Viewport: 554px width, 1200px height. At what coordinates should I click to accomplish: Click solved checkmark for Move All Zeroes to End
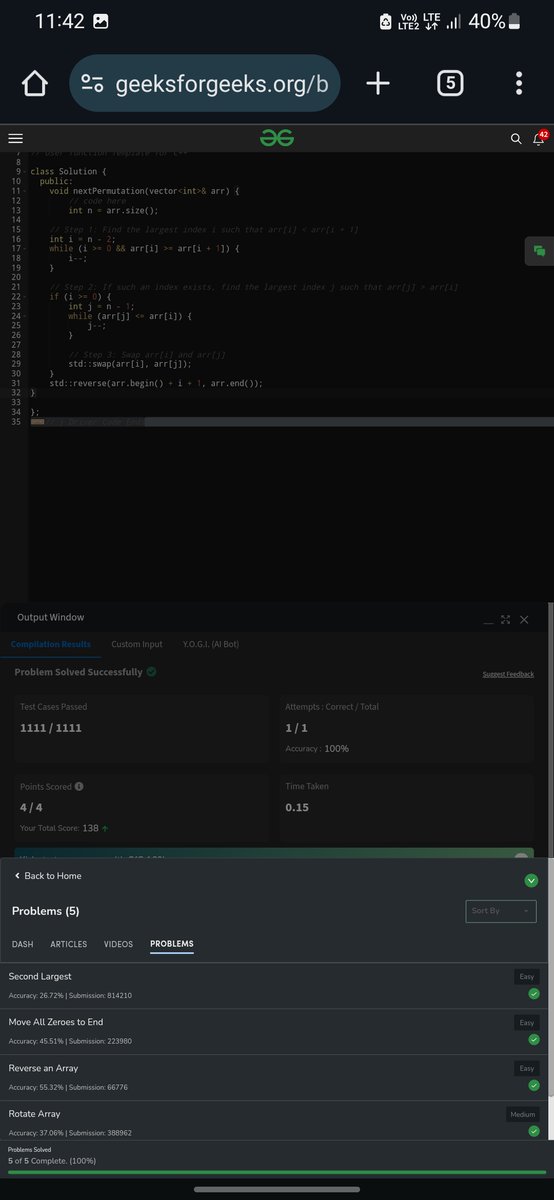[534, 1040]
